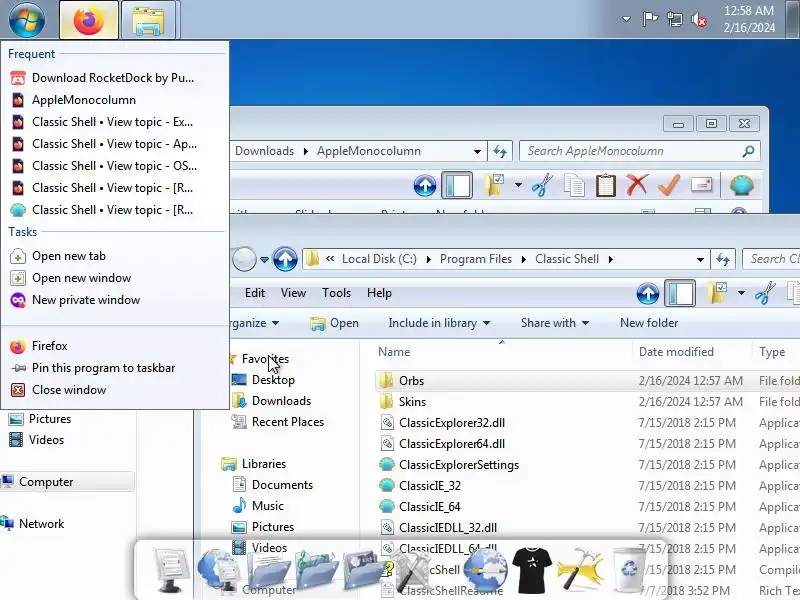The width and height of the screenshot is (800, 600).
Task: Open Recent Places in Favorites
Action: [287, 422]
